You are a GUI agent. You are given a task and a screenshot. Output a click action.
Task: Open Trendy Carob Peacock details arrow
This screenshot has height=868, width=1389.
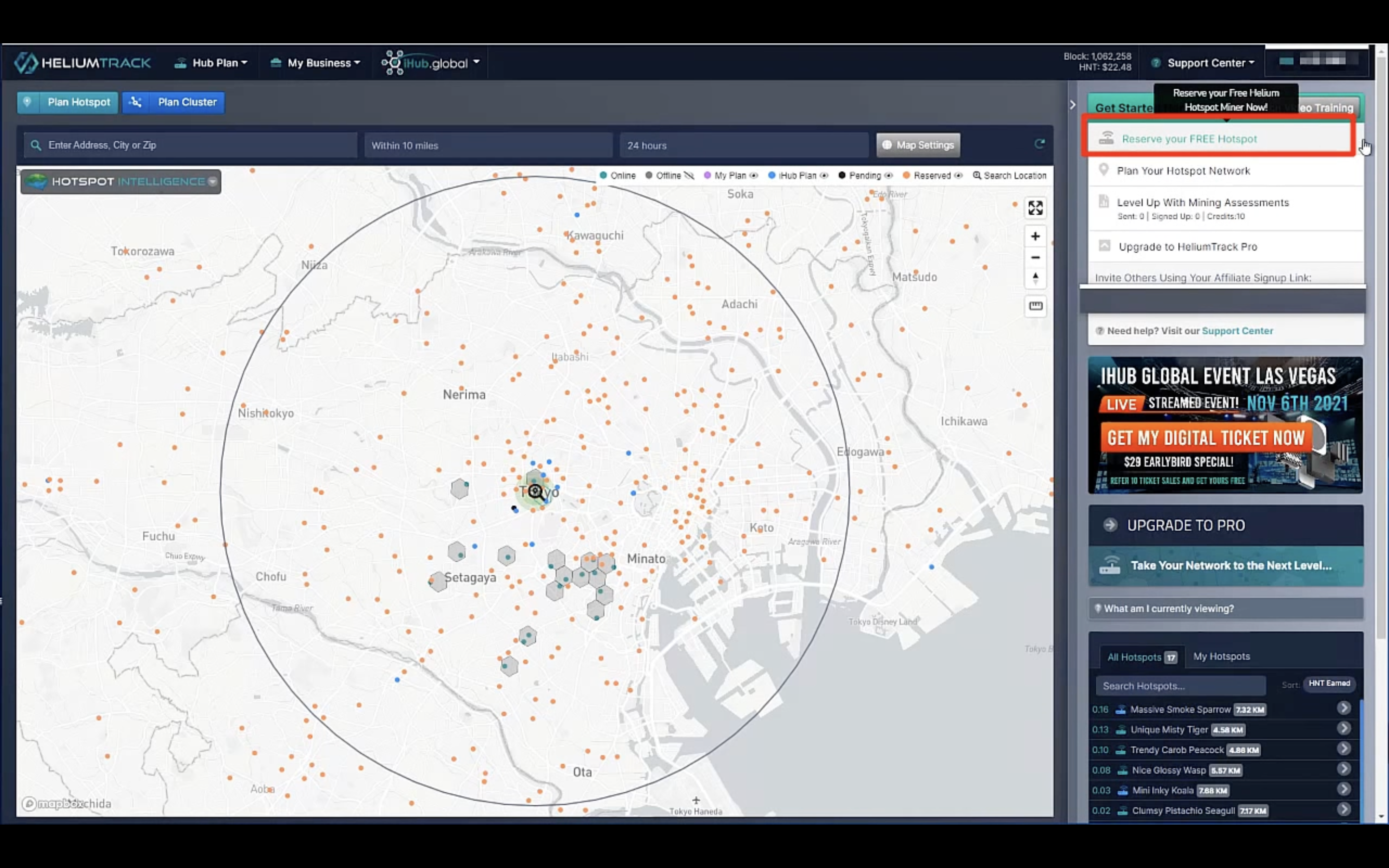(x=1343, y=748)
